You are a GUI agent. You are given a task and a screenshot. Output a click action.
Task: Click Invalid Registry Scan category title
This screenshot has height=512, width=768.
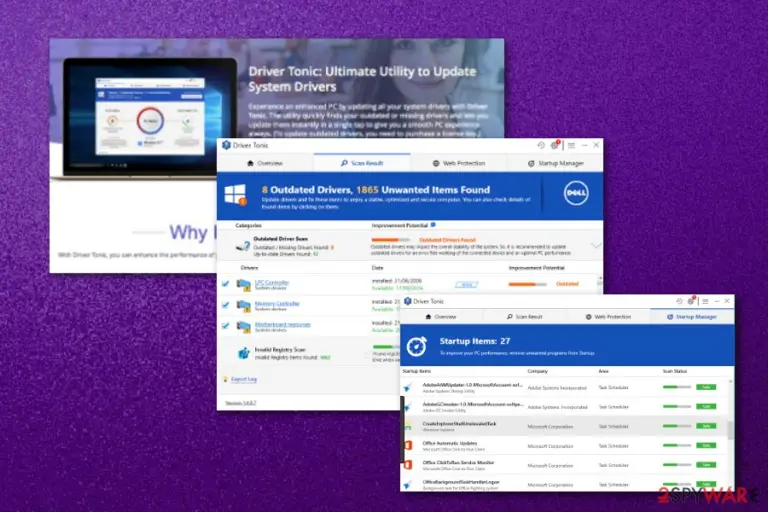pos(280,350)
